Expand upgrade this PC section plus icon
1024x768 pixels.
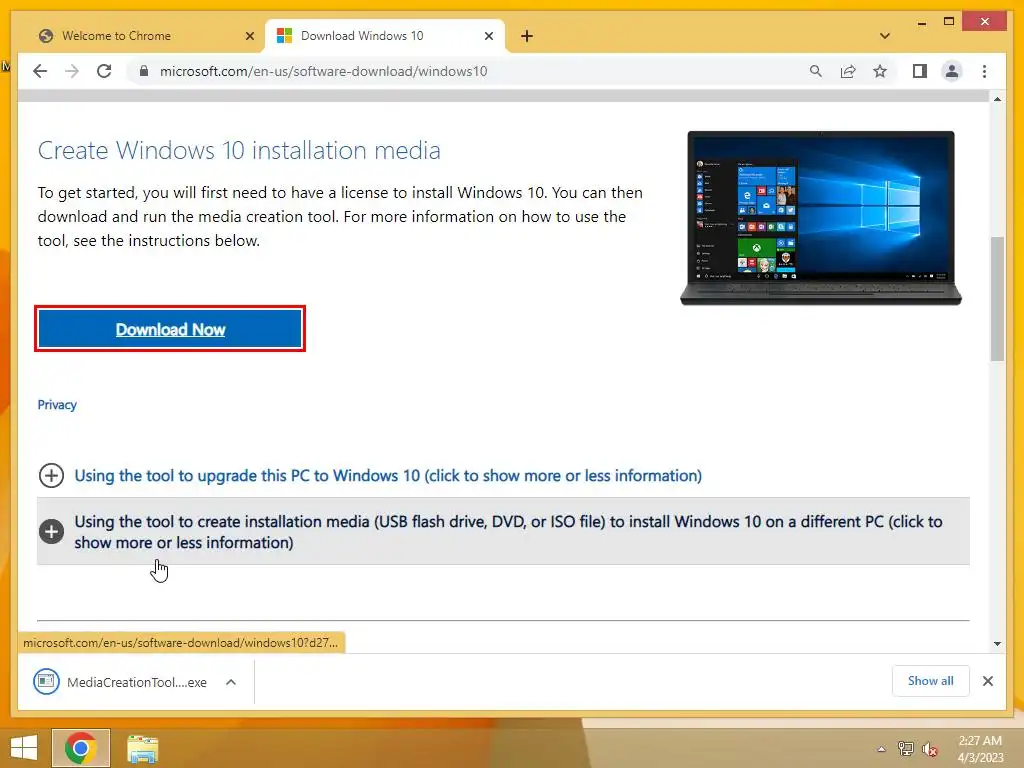(x=51, y=475)
